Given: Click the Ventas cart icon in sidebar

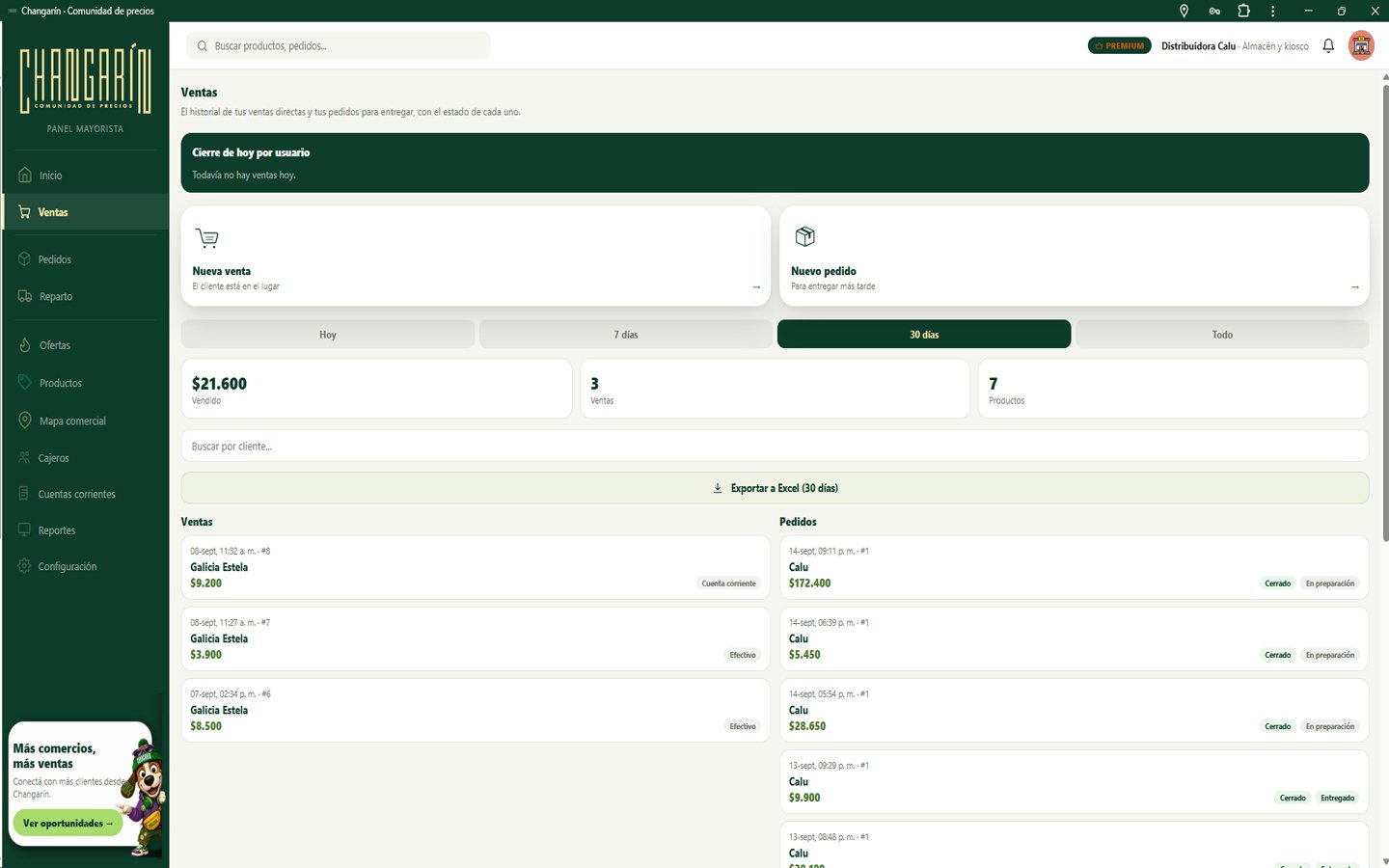Looking at the screenshot, I should coord(24,212).
